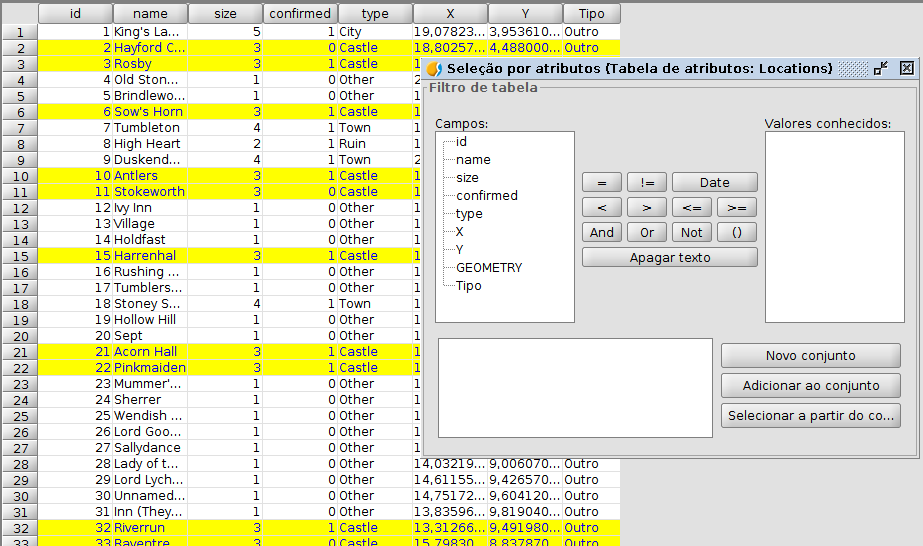The width and height of the screenshot is (923, 546).
Task: Click the Not operator button
Action: coord(691,233)
